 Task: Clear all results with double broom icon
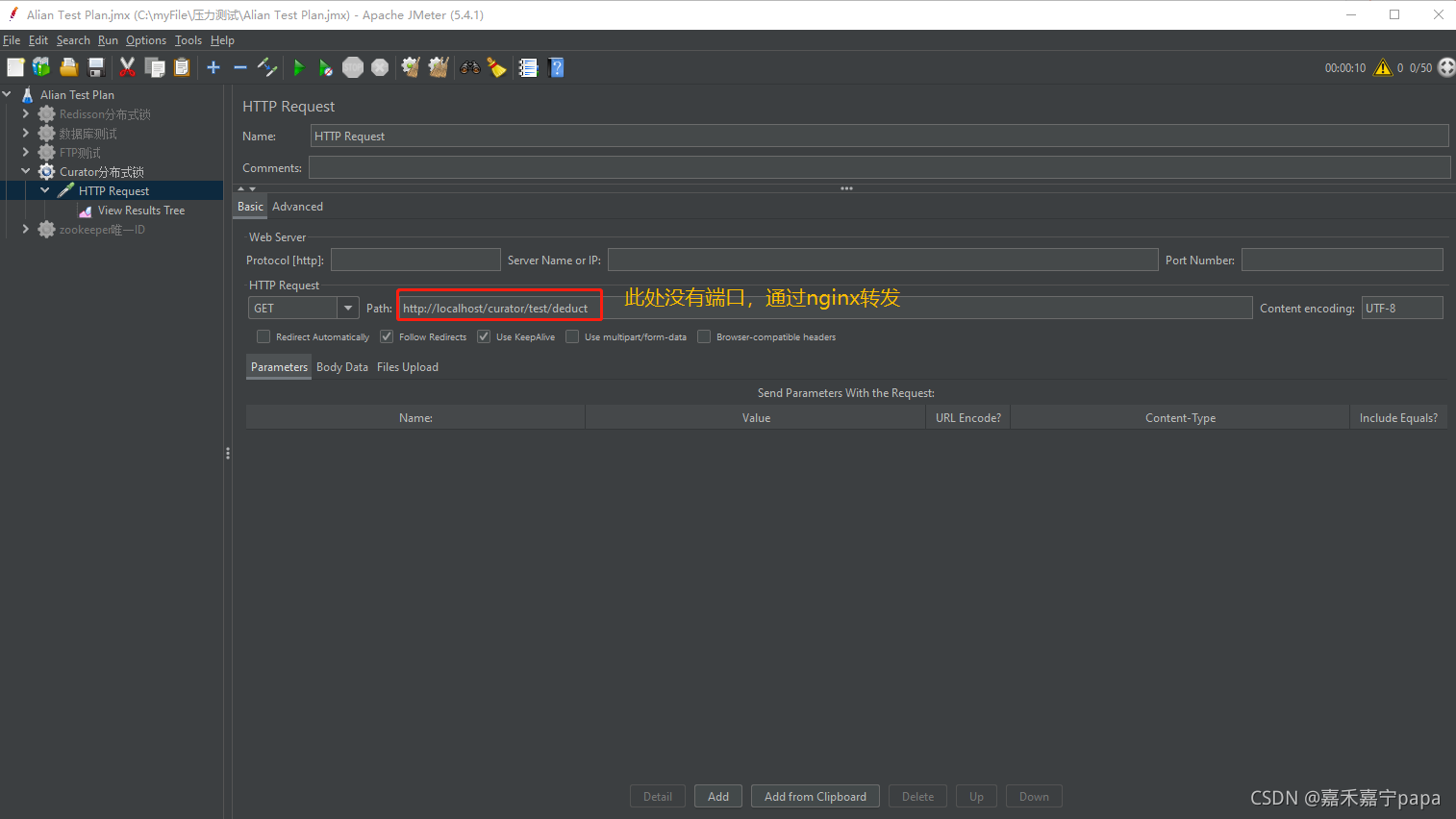click(439, 67)
